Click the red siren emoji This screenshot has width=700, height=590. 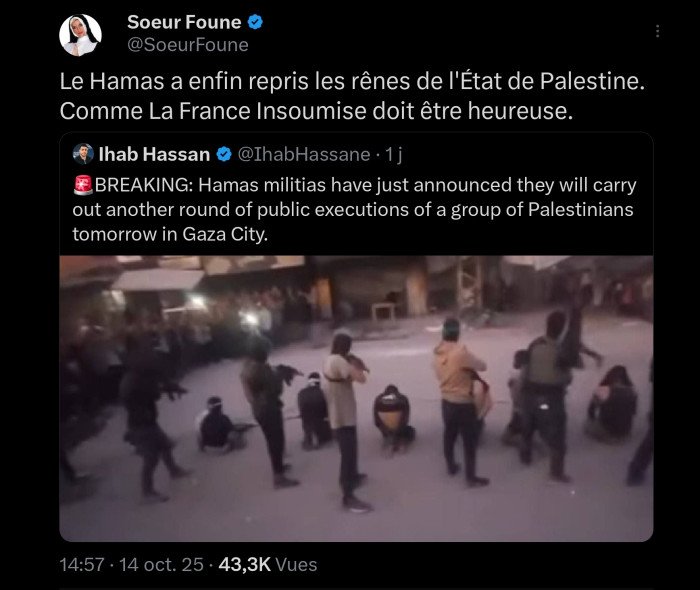[x=83, y=185]
